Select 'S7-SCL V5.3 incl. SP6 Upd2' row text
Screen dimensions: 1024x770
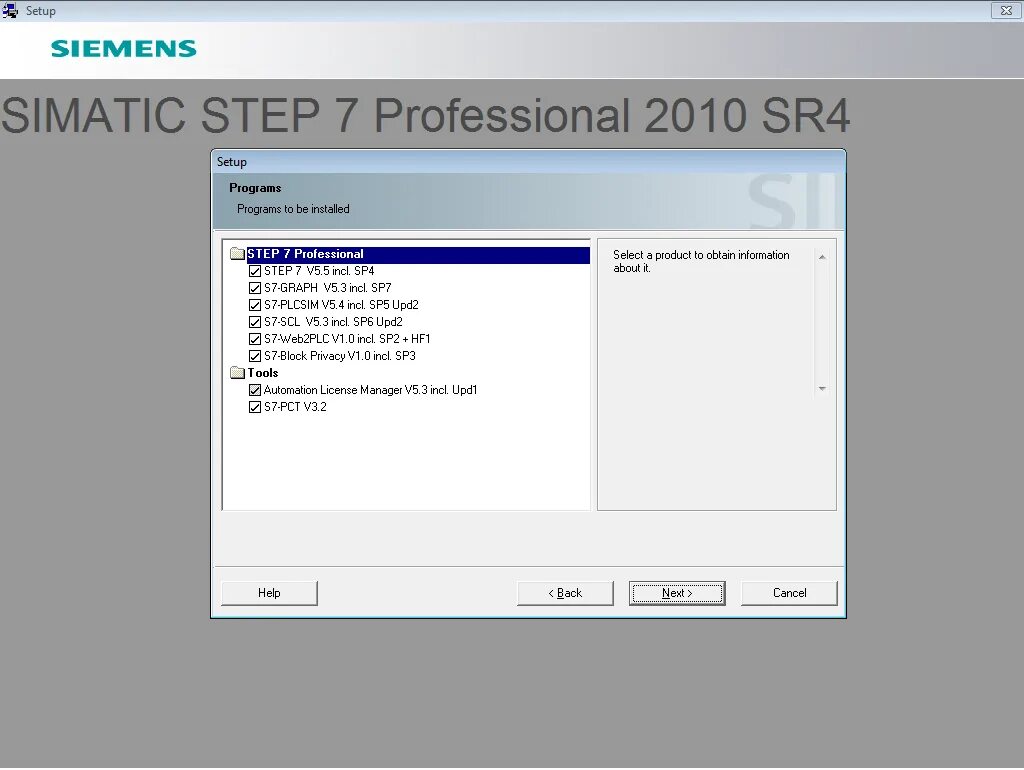[x=333, y=322]
